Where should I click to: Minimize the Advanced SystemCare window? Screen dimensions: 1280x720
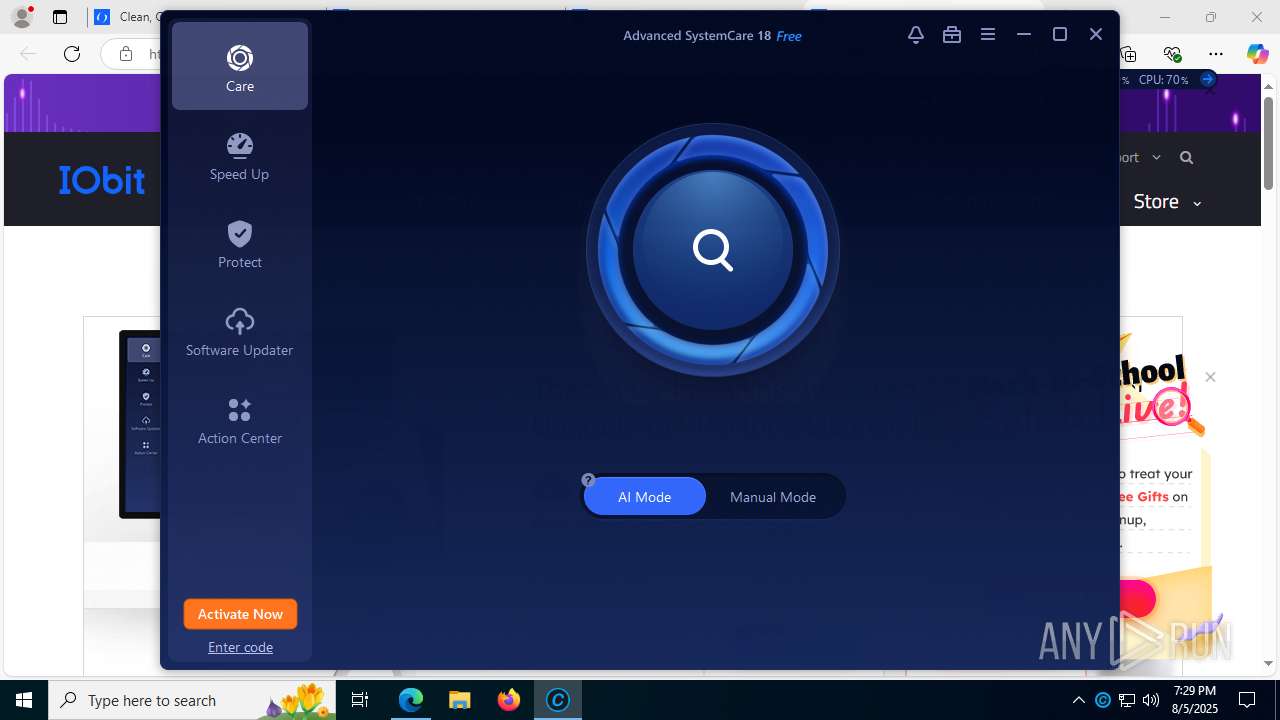coord(1024,35)
